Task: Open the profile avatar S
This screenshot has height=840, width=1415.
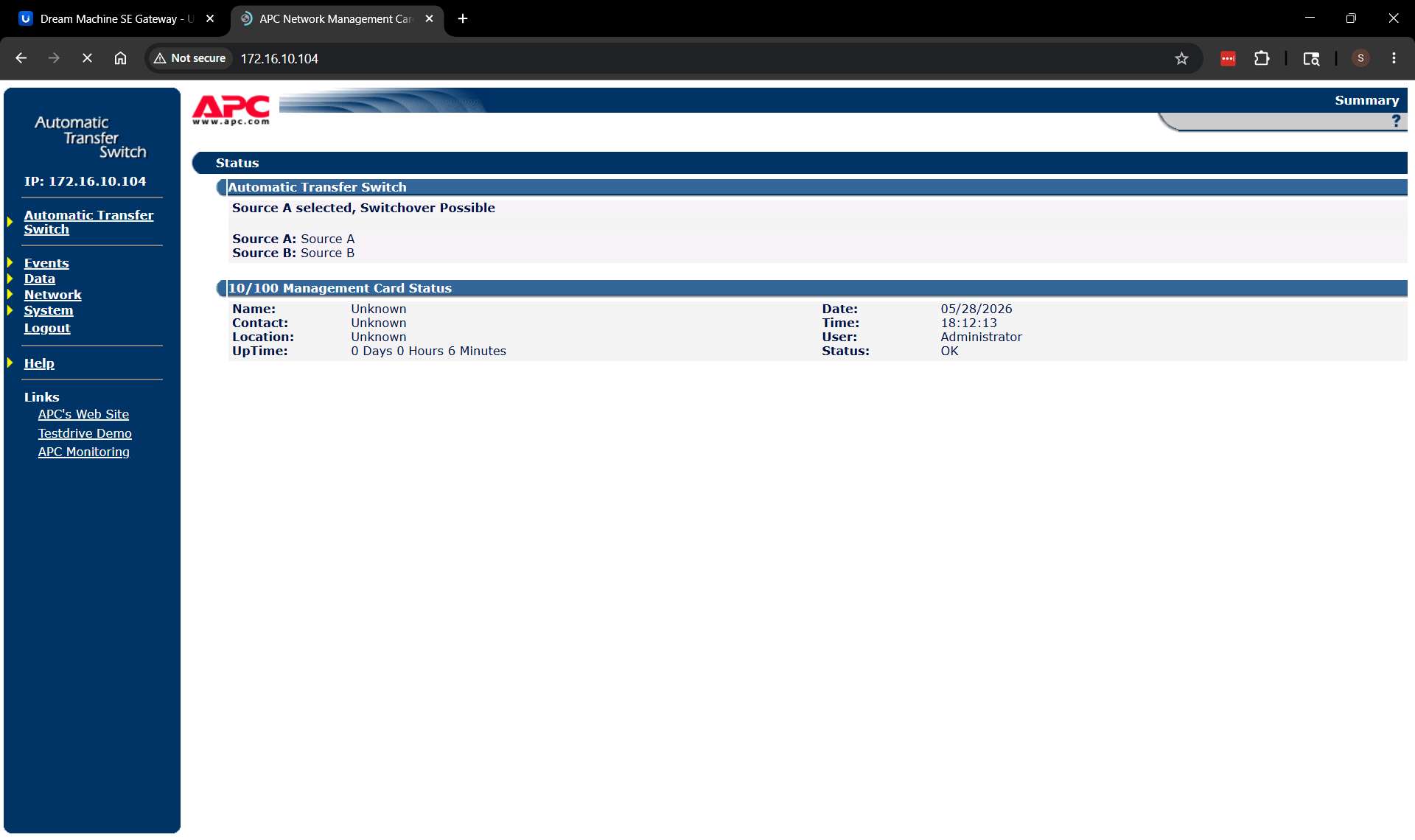Action: (1360, 58)
